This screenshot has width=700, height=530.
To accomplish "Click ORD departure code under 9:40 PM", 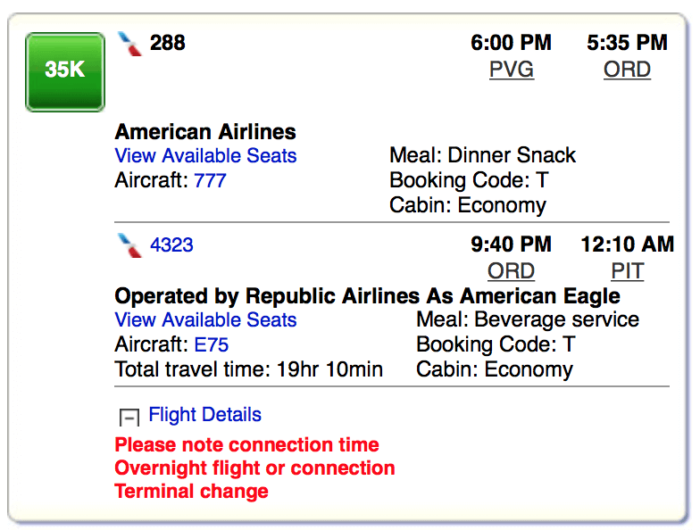I will (x=511, y=271).
